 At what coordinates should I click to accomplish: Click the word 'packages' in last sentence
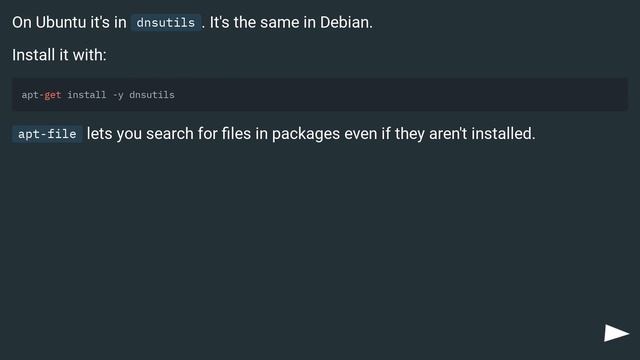pos(306,134)
